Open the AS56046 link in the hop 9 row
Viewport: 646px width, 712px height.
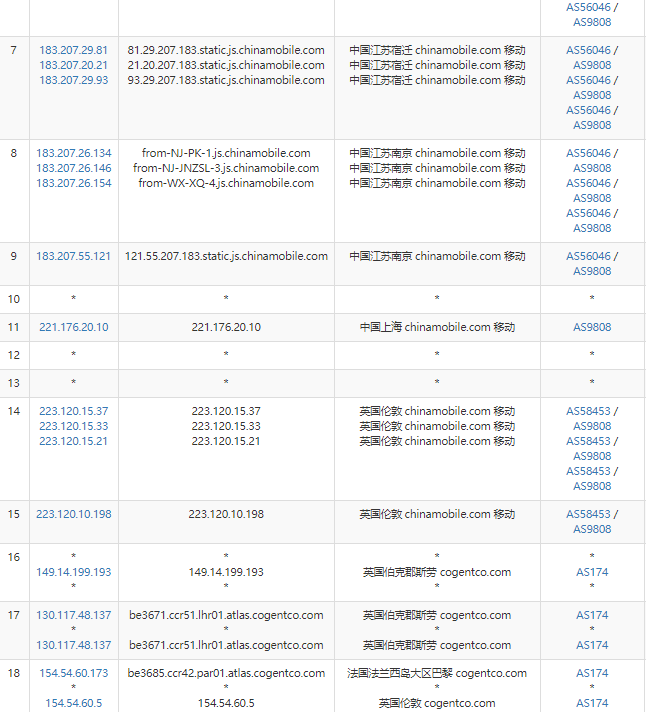click(588, 256)
